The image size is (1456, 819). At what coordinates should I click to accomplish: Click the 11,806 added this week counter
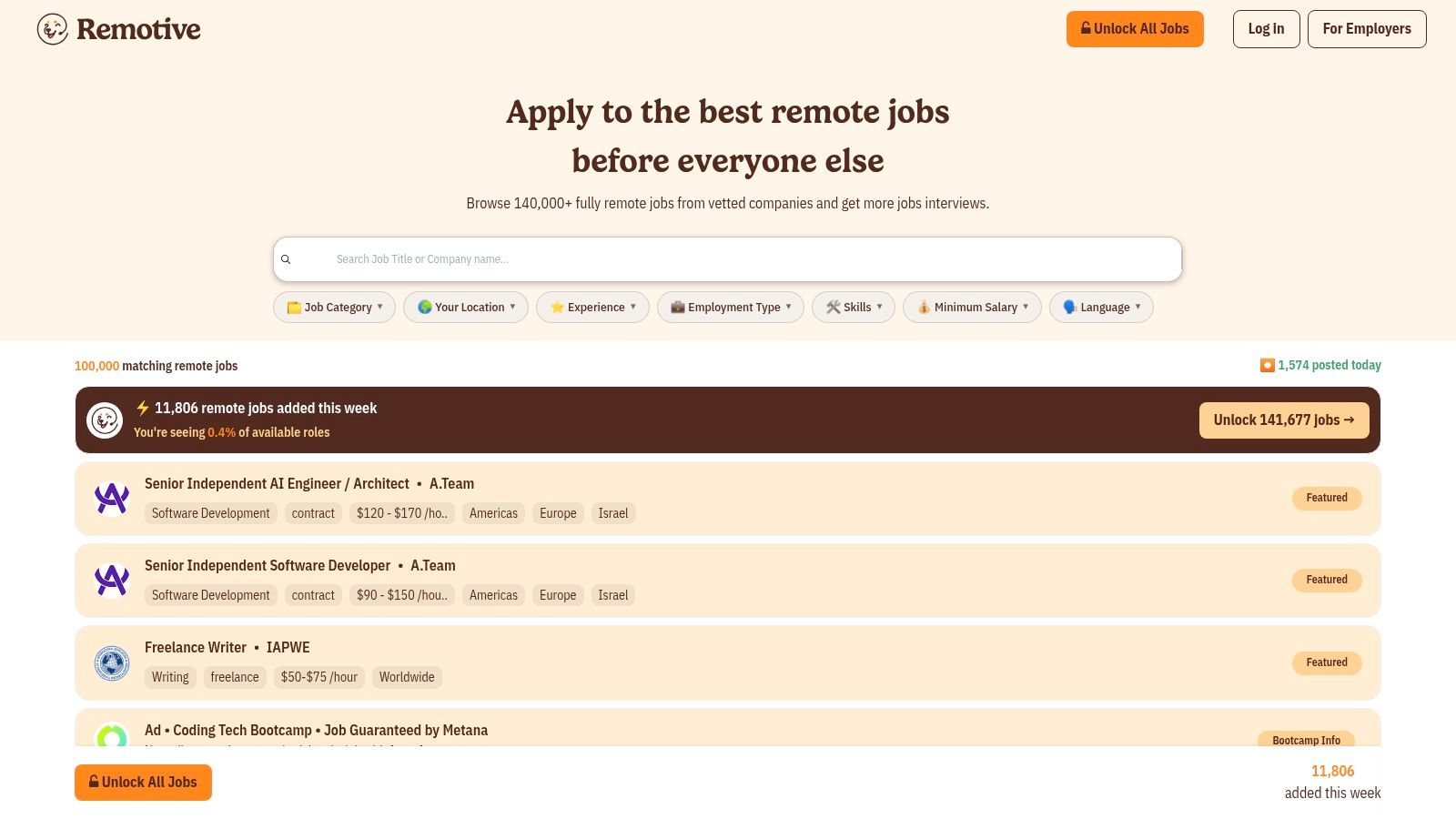point(1332,782)
